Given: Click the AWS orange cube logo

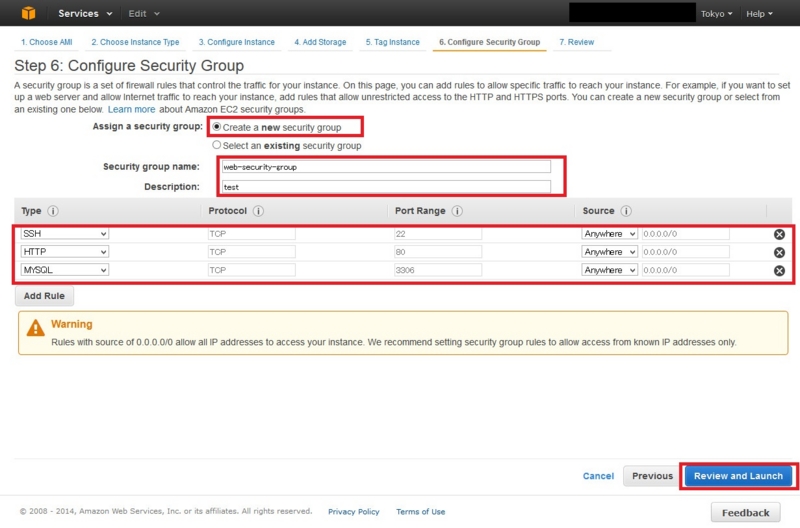Looking at the screenshot, I should (x=29, y=13).
